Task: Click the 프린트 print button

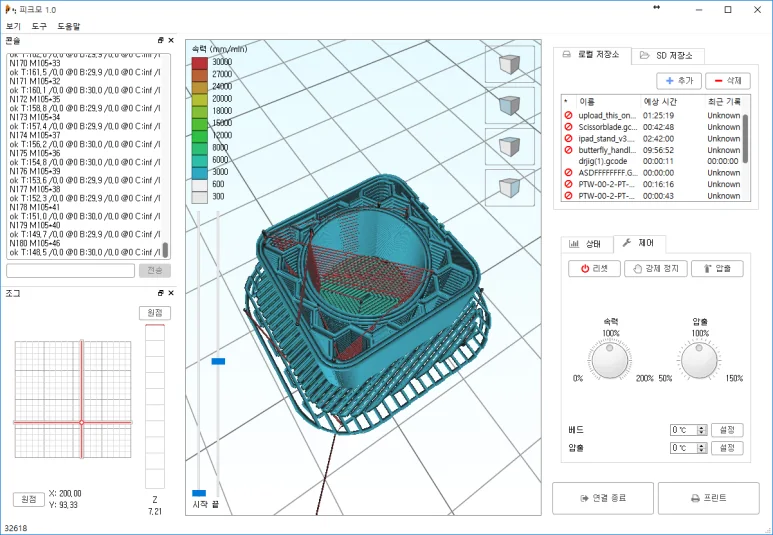Action: click(708, 498)
